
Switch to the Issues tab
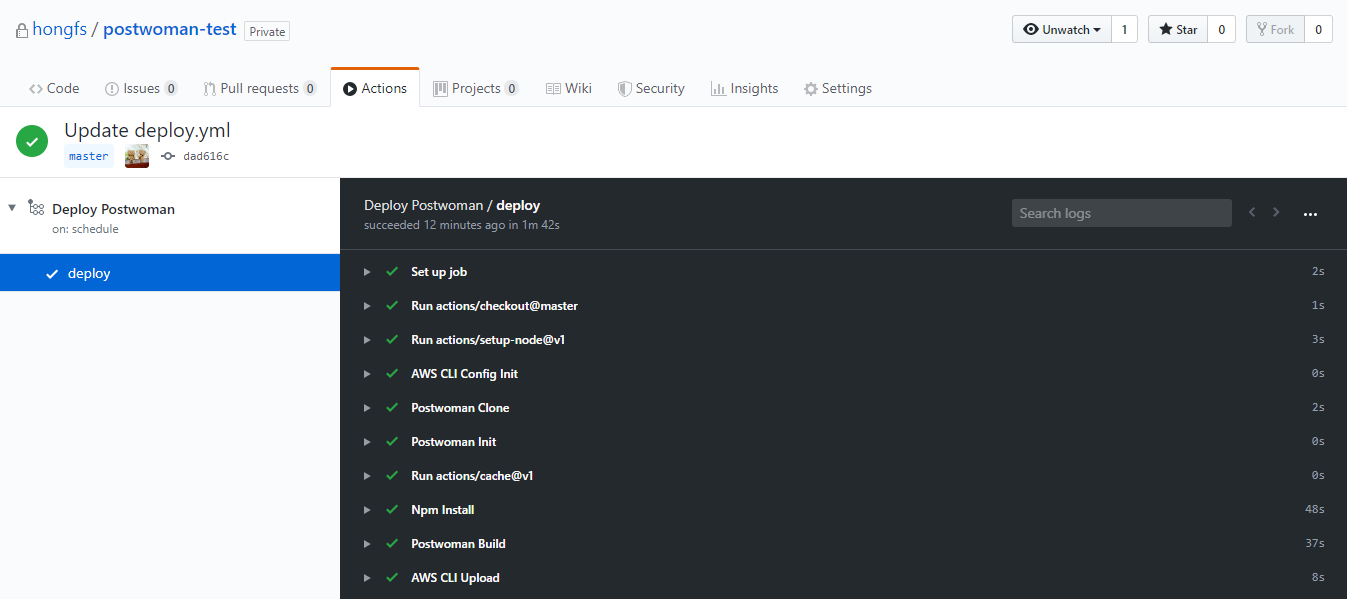pos(141,88)
